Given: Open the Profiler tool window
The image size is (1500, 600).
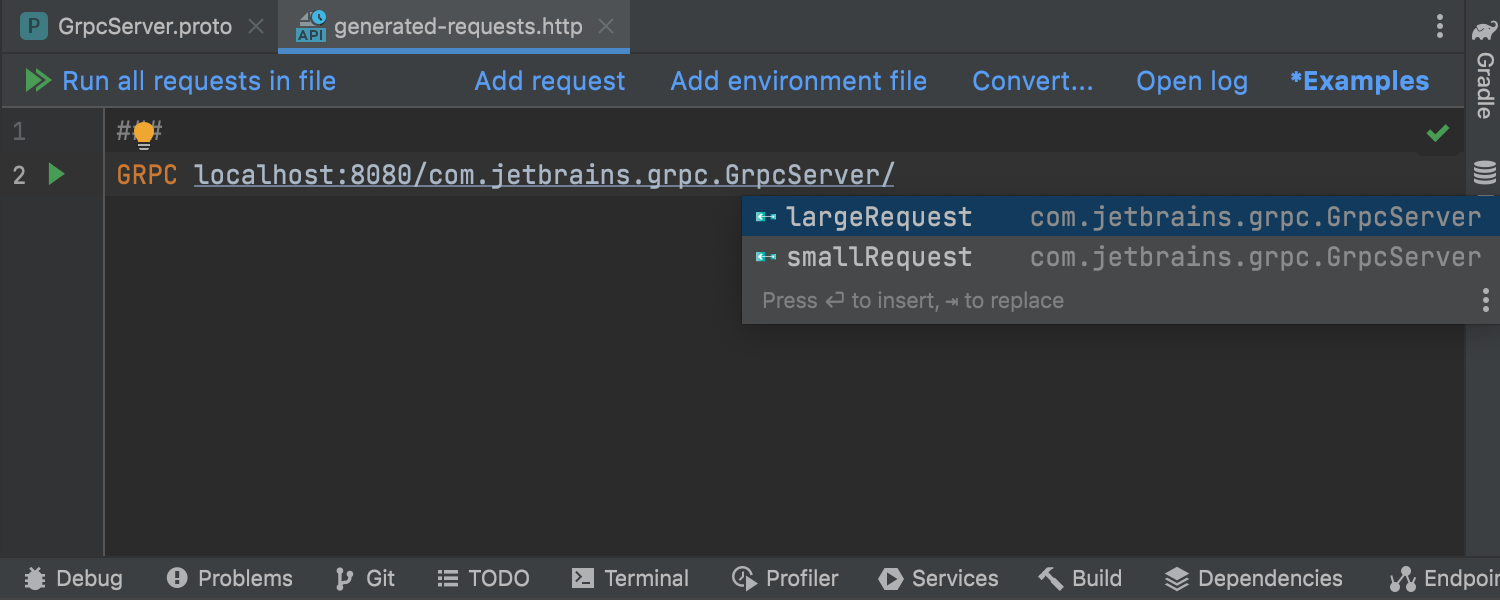Looking at the screenshot, I should (x=785, y=578).
